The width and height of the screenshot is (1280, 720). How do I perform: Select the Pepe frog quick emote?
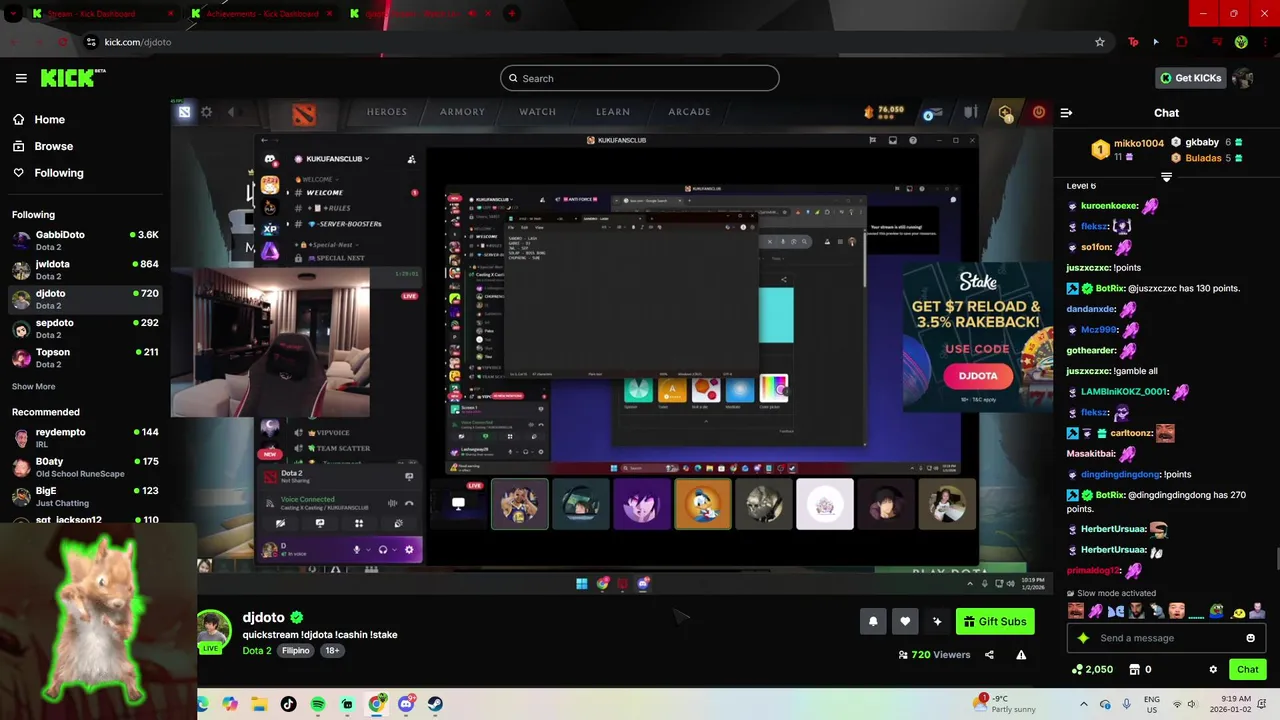coord(1216,611)
